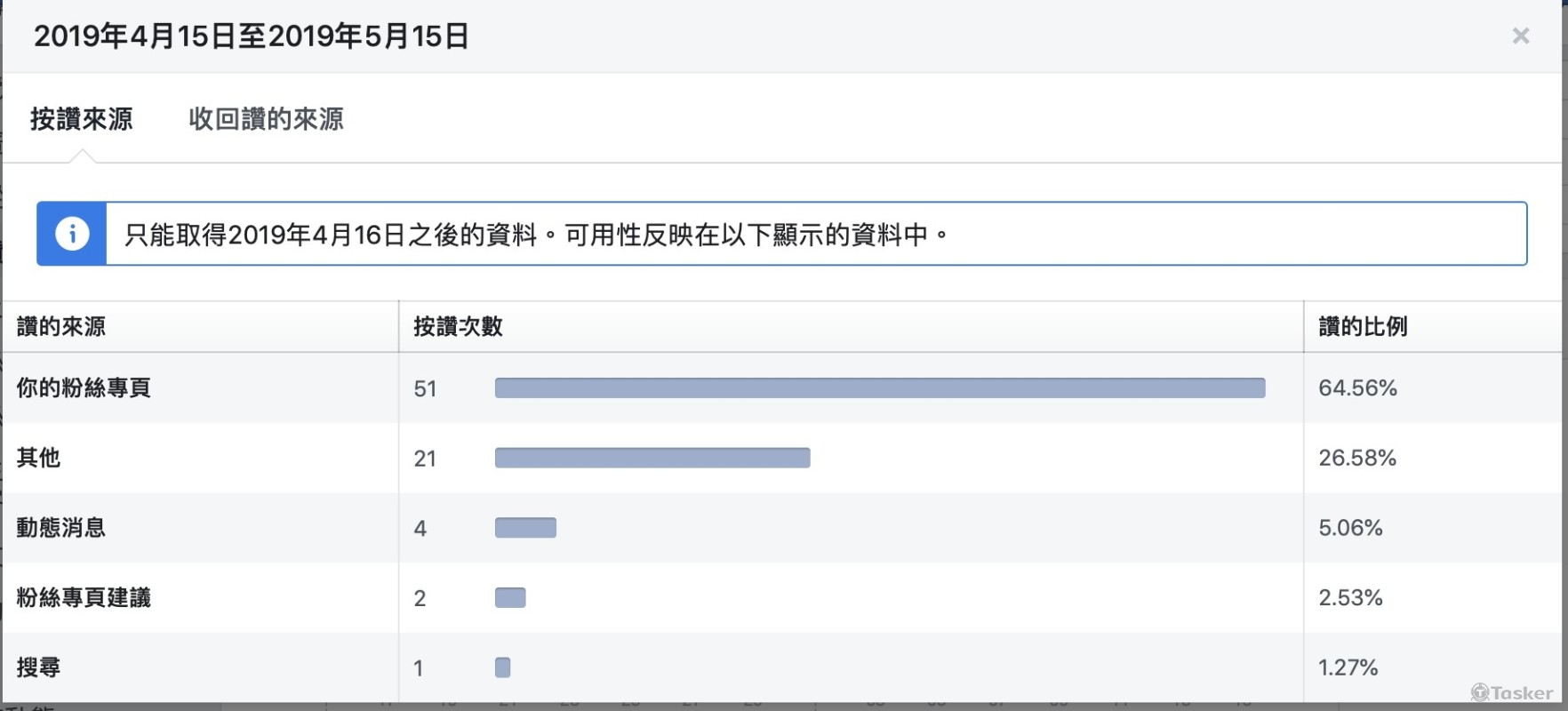This screenshot has height=711, width=1568.
Task: Click the 動態消息 source row
Action: (x=60, y=527)
